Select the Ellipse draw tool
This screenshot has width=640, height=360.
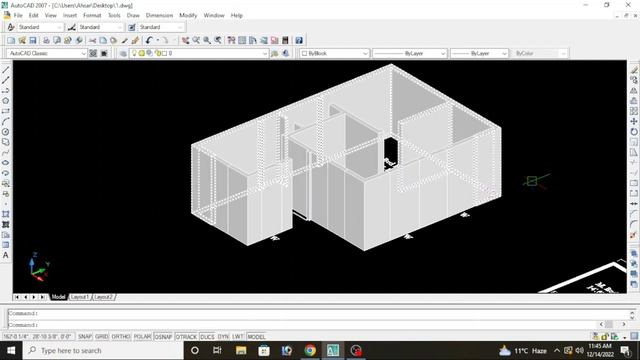click(6, 162)
